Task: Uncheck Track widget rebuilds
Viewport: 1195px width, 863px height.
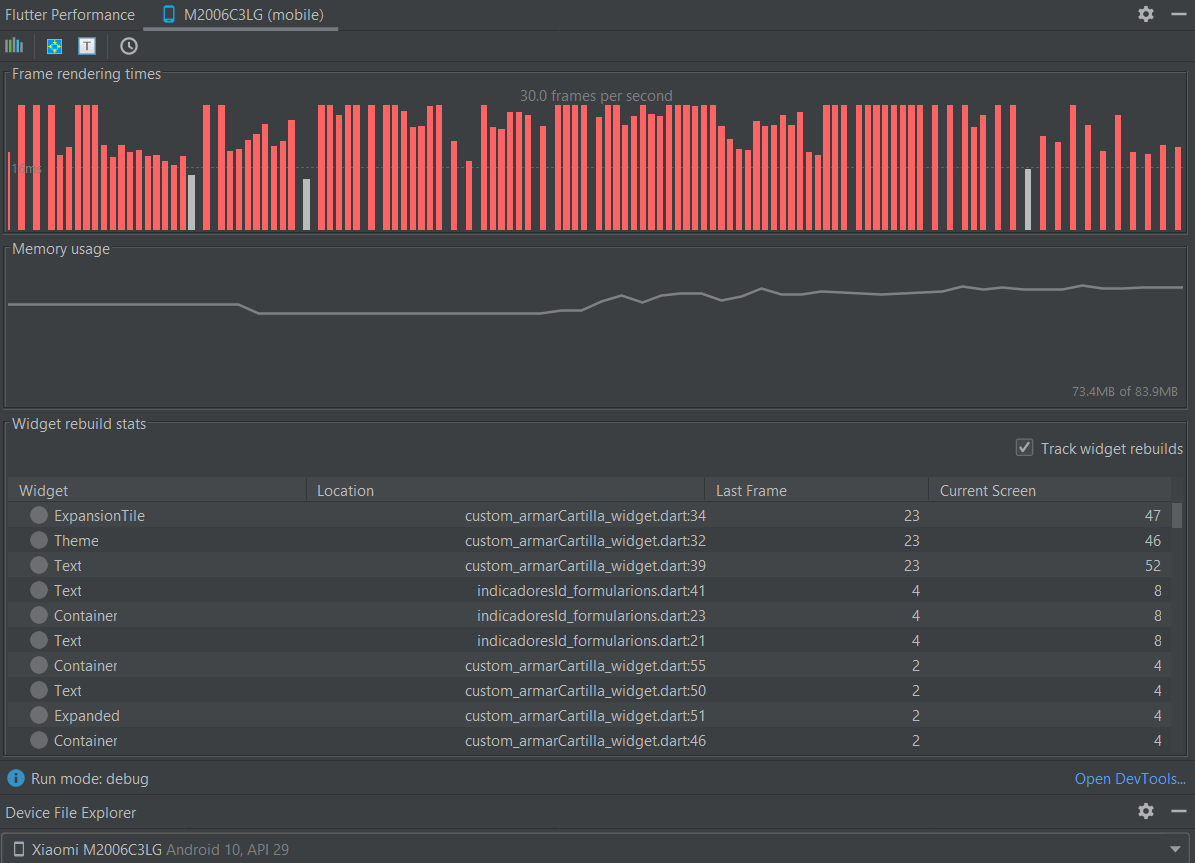Action: point(1024,448)
